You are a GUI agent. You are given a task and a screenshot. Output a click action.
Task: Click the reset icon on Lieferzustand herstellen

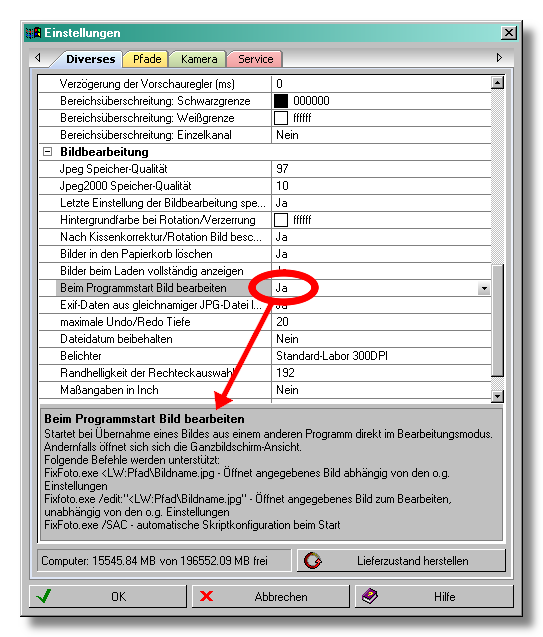(x=312, y=561)
